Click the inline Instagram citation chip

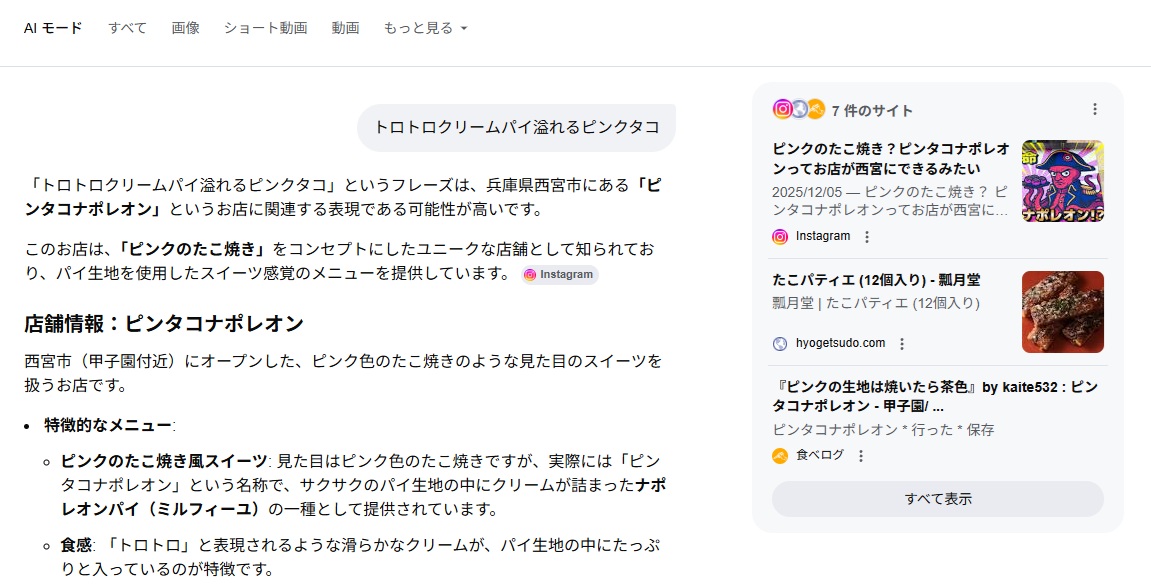559,275
